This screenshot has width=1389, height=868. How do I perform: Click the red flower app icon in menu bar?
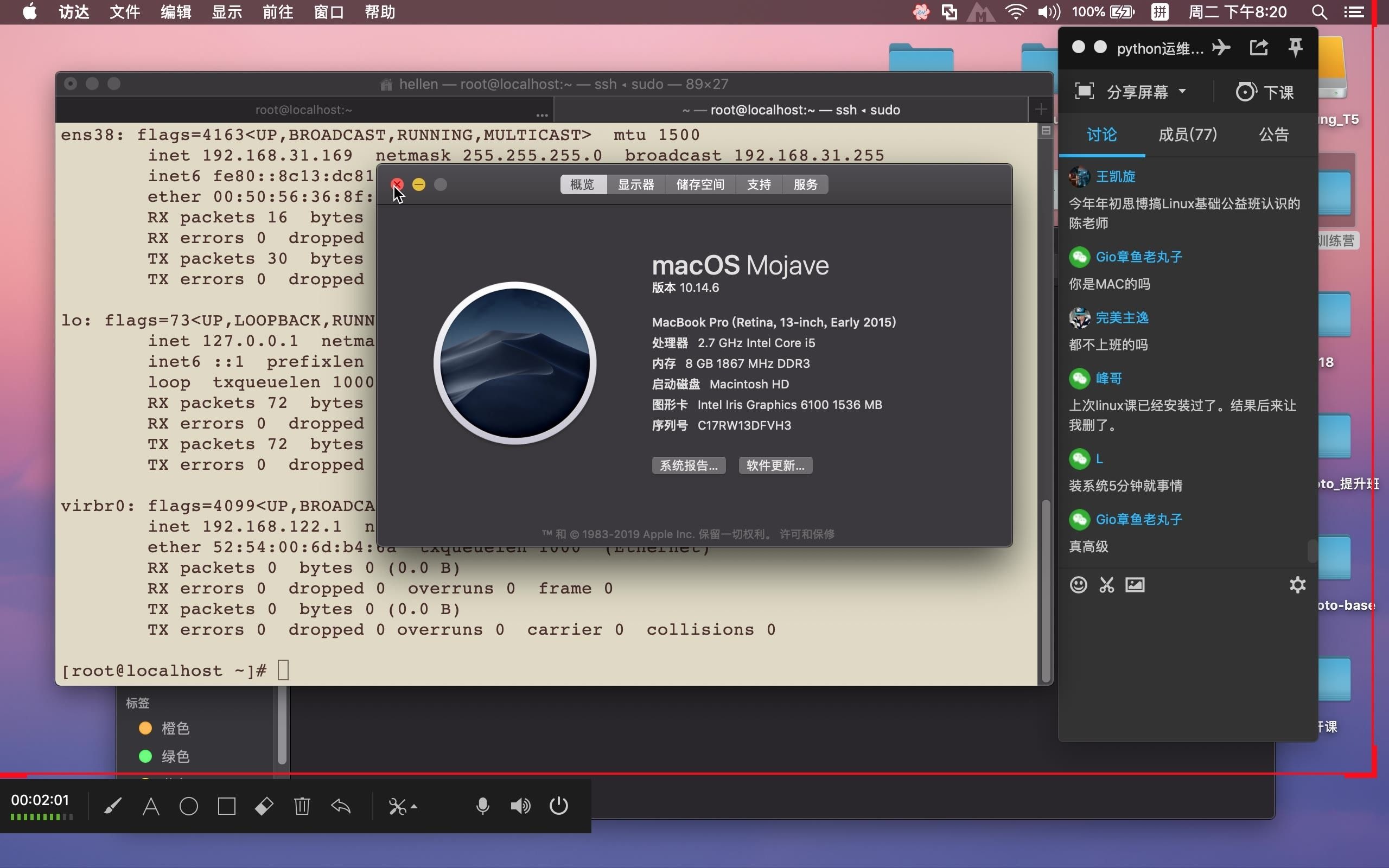(x=921, y=12)
